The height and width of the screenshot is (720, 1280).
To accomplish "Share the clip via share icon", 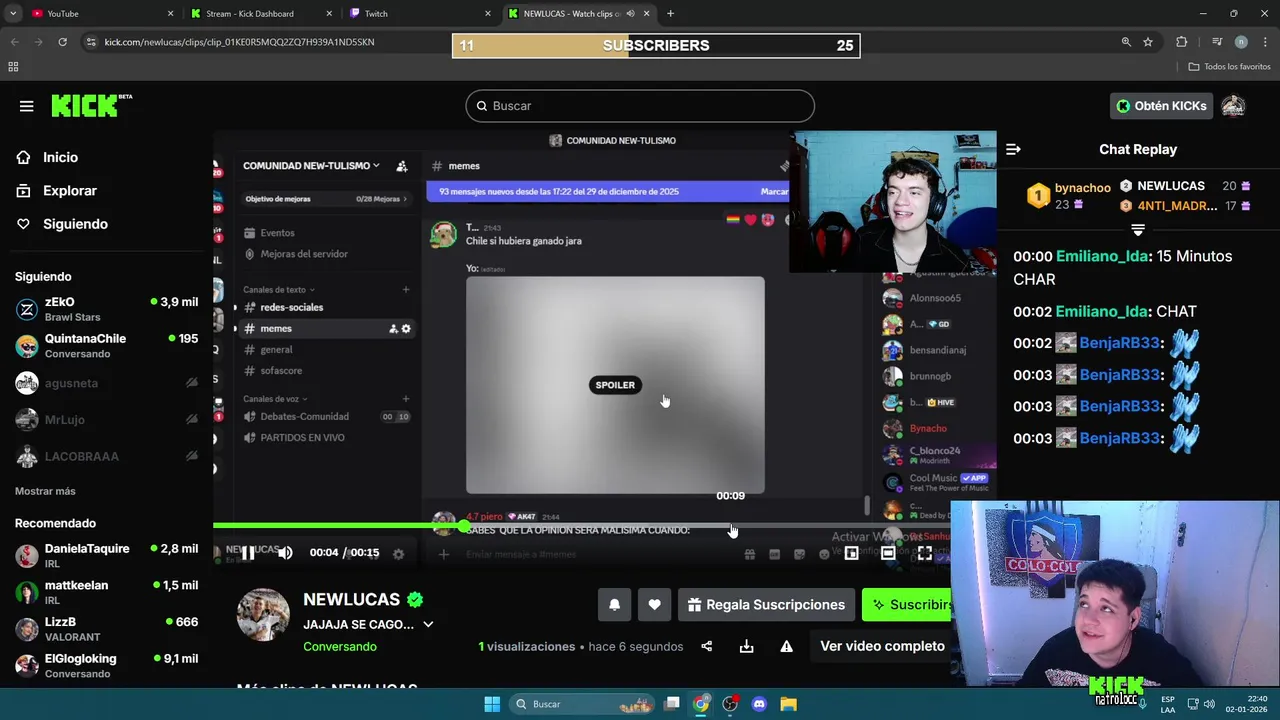I will pyautogui.click(x=707, y=646).
